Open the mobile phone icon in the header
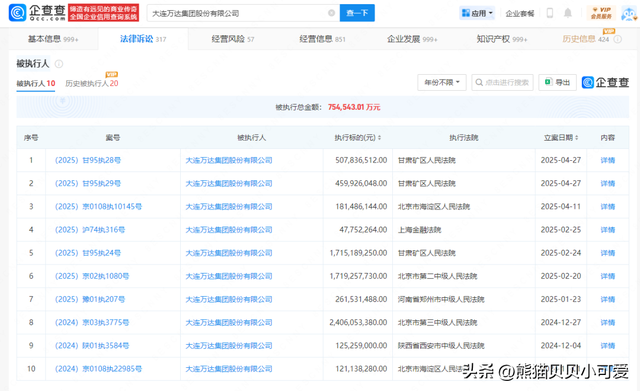Viewport: 640px width, 391px height. [550, 13]
